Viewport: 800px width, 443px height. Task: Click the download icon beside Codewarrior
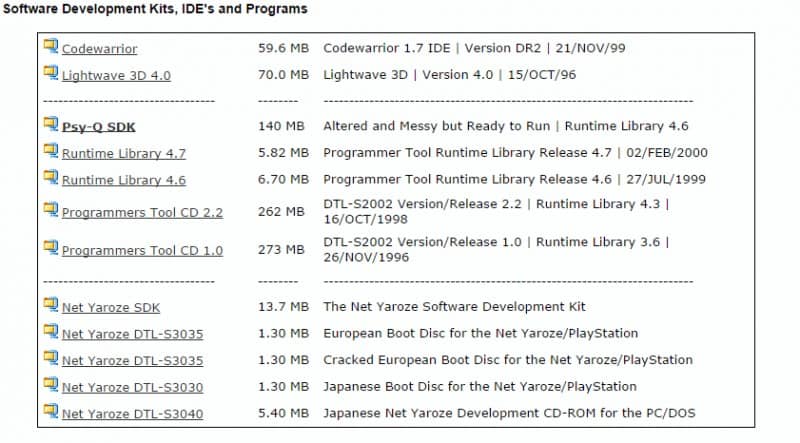click(x=51, y=46)
